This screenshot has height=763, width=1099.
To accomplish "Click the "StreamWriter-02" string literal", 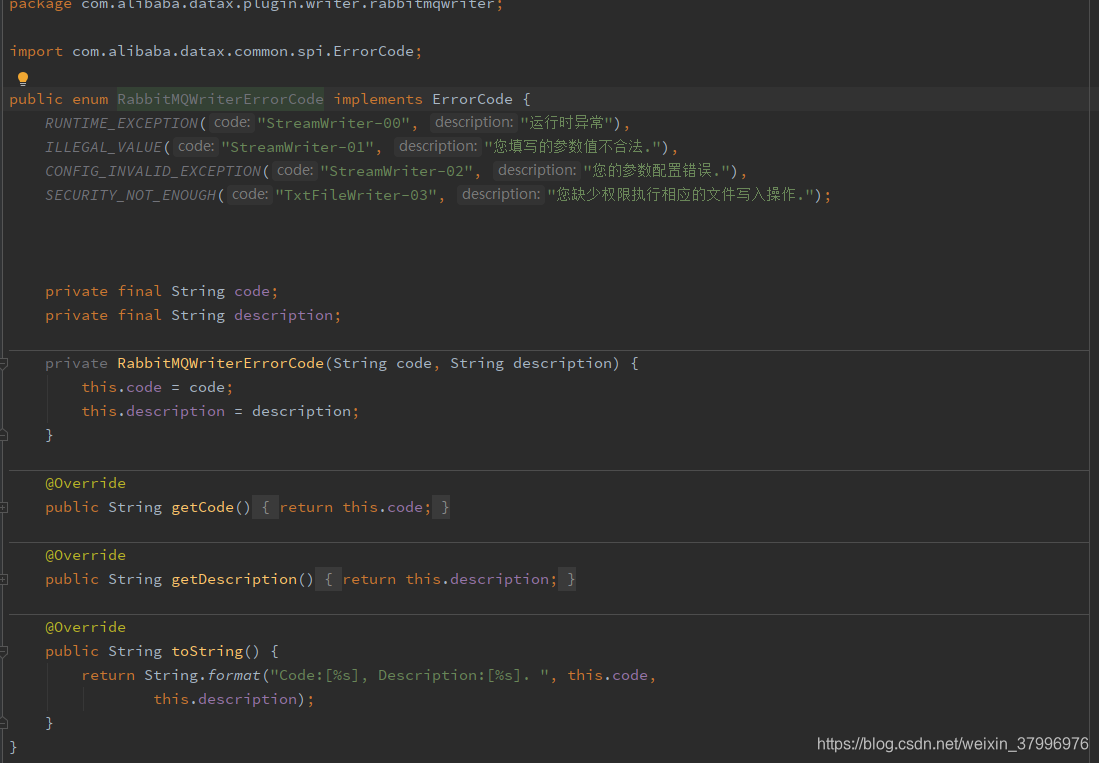I will [x=396, y=171].
